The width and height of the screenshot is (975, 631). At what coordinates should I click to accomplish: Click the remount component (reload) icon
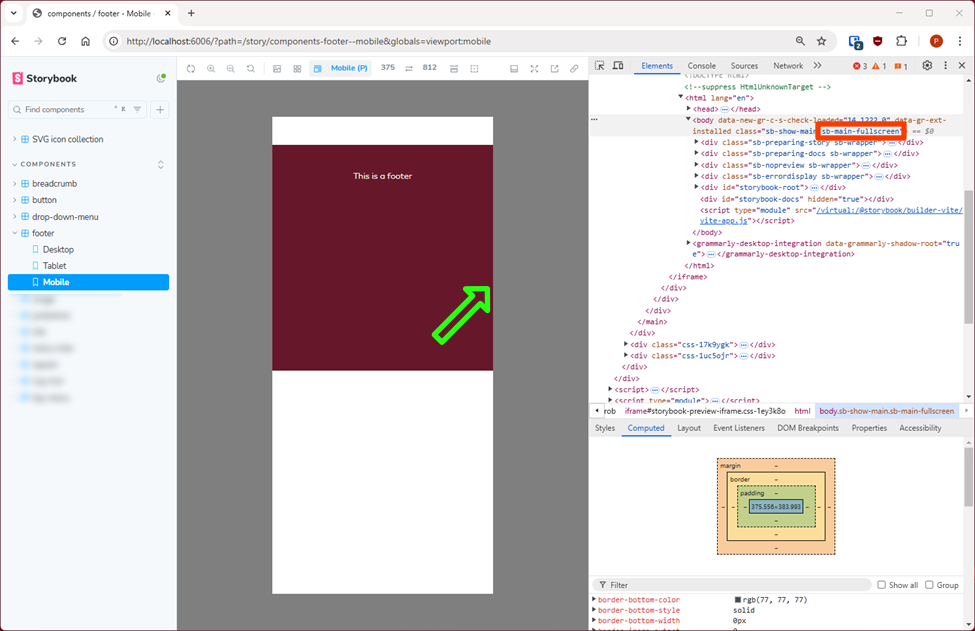191,68
